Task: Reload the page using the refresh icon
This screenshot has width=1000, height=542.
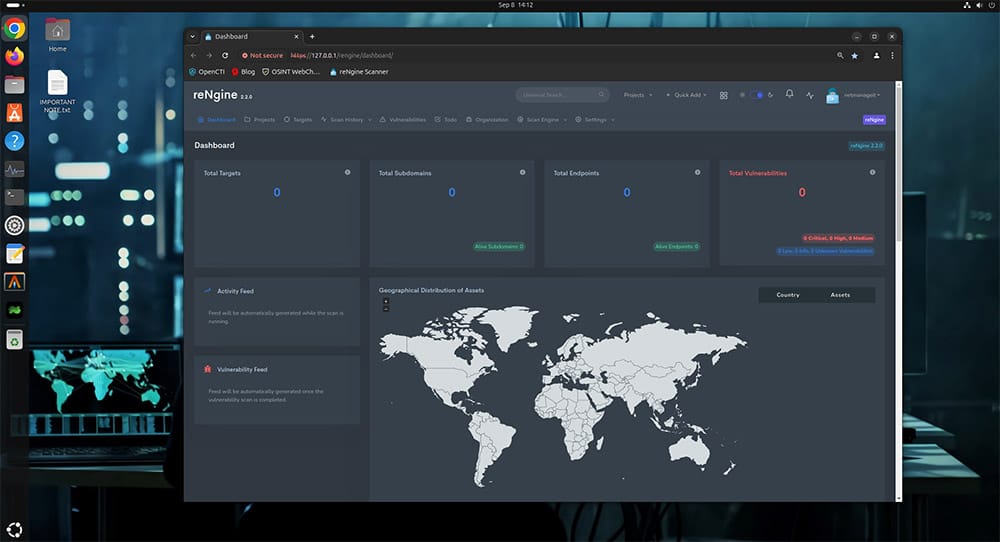Action: [225, 56]
